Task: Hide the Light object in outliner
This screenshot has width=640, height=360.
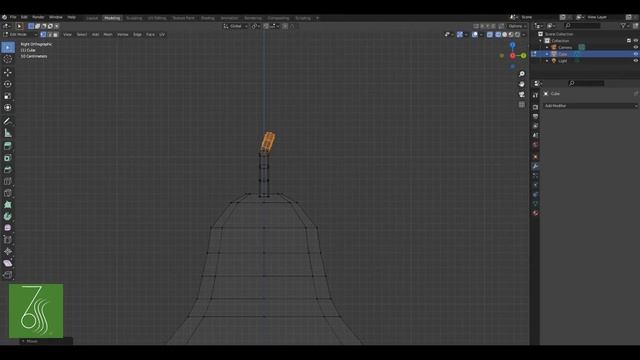Action: click(636, 60)
